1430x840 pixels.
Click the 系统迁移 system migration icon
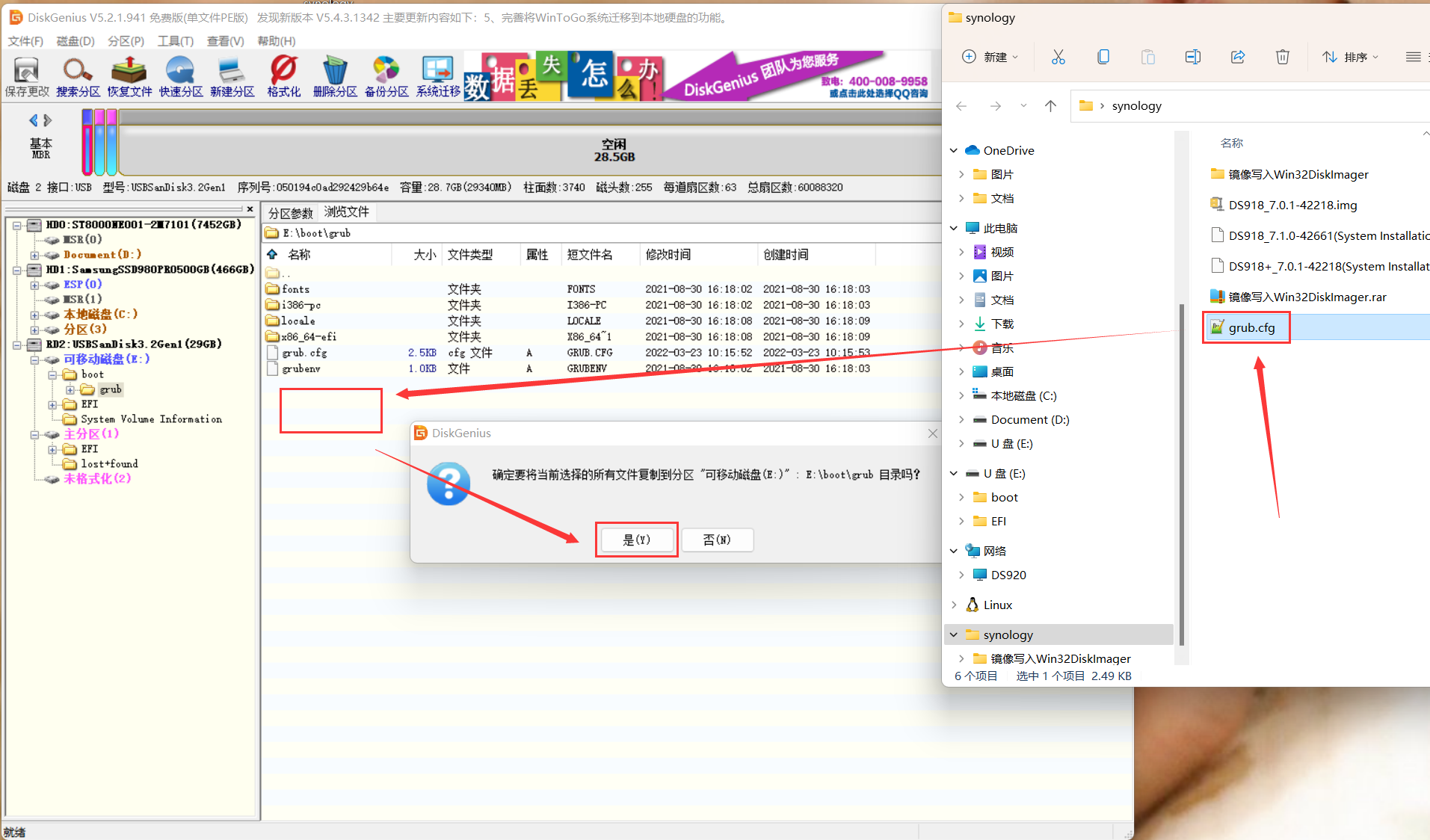438,77
